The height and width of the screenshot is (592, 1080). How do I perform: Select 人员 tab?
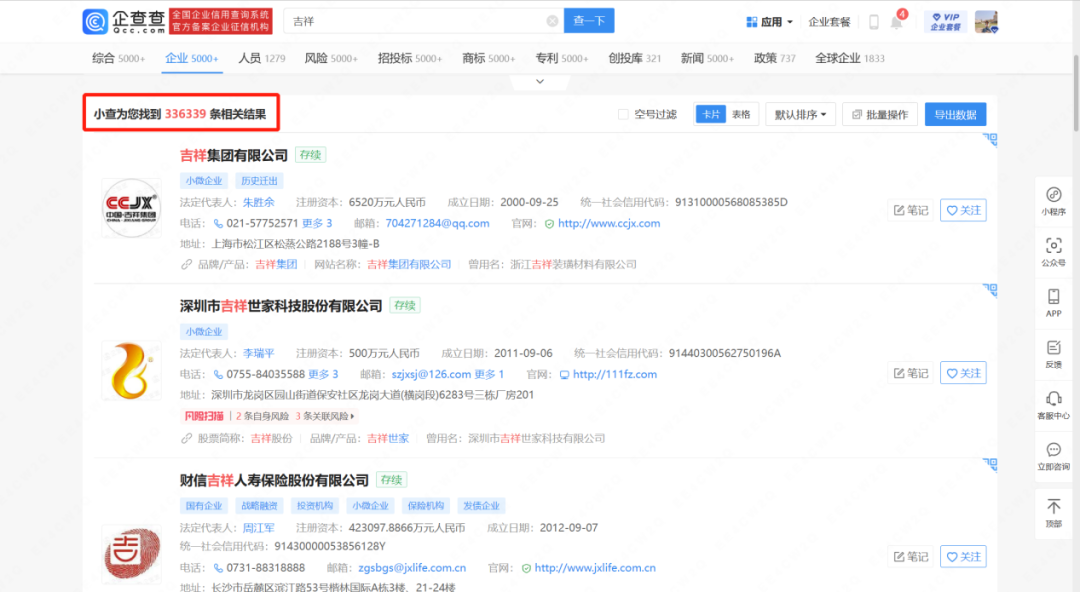tap(262, 59)
